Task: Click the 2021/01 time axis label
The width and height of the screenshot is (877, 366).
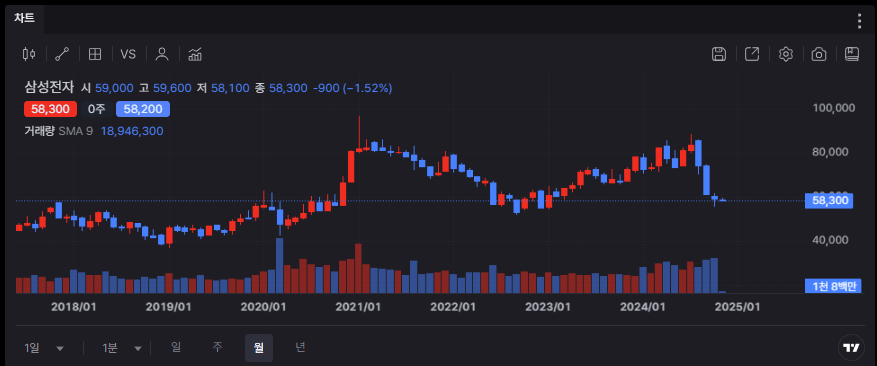Action: click(358, 307)
